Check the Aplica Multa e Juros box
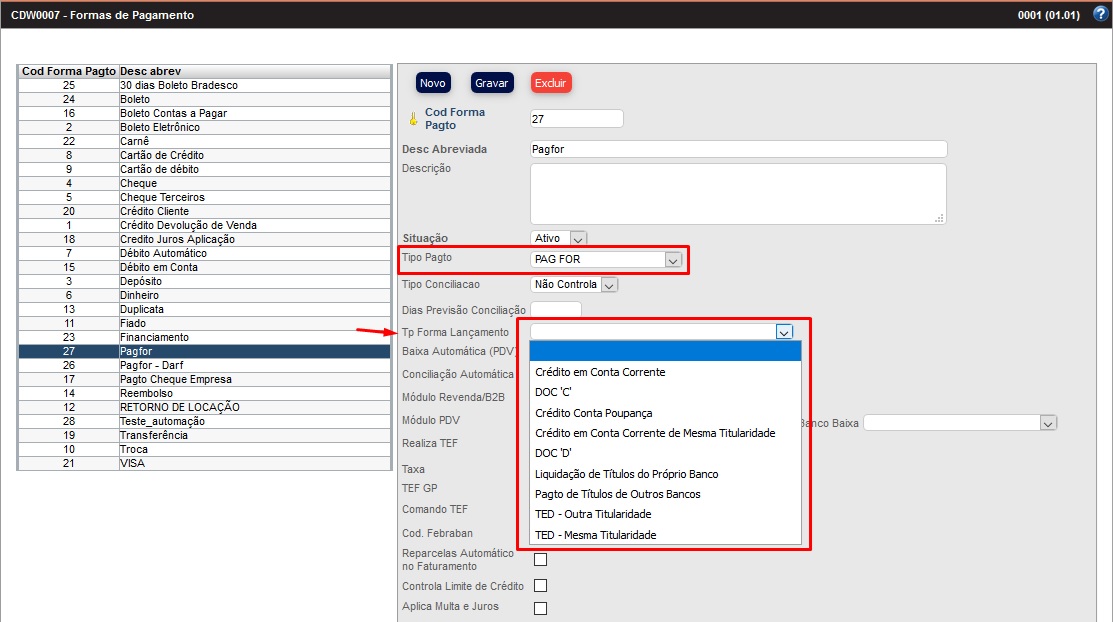The height and width of the screenshot is (622, 1113). point(540,607)
